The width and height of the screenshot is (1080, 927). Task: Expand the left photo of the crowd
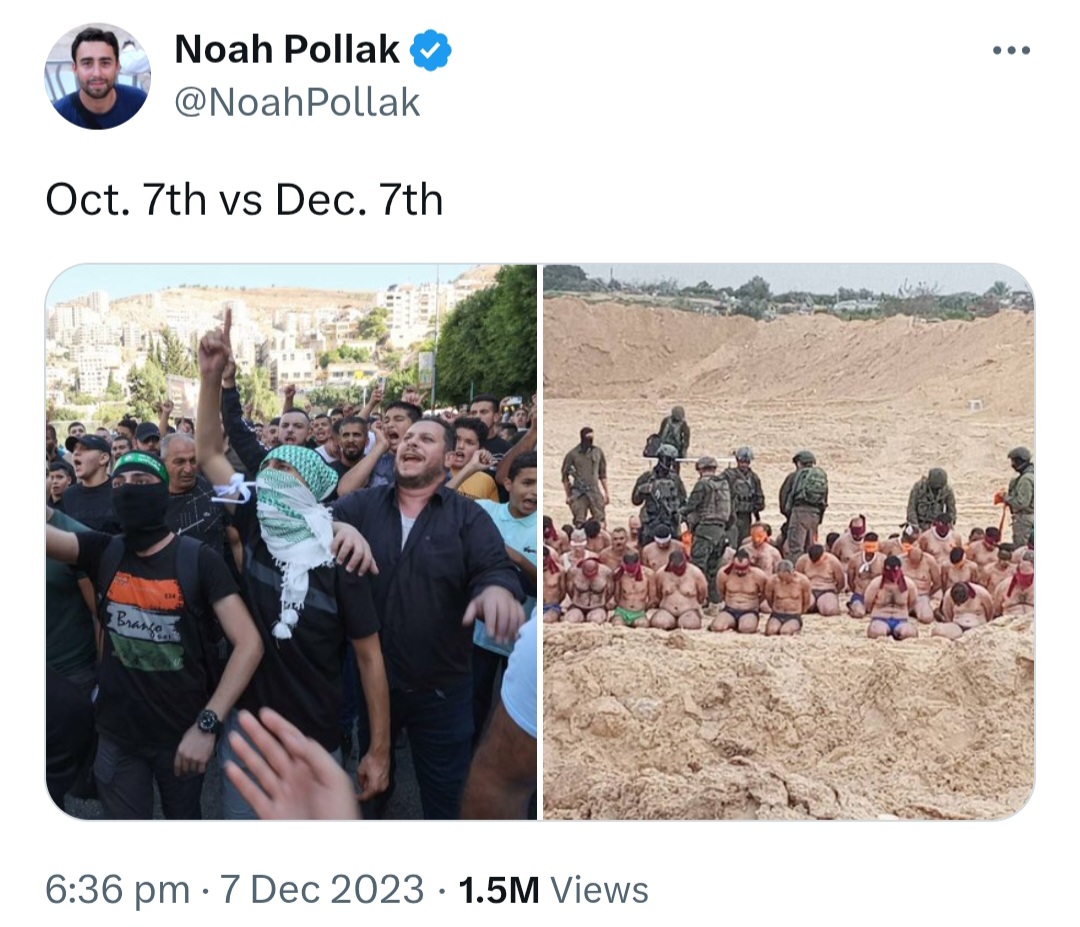click(x=291, y=542)
